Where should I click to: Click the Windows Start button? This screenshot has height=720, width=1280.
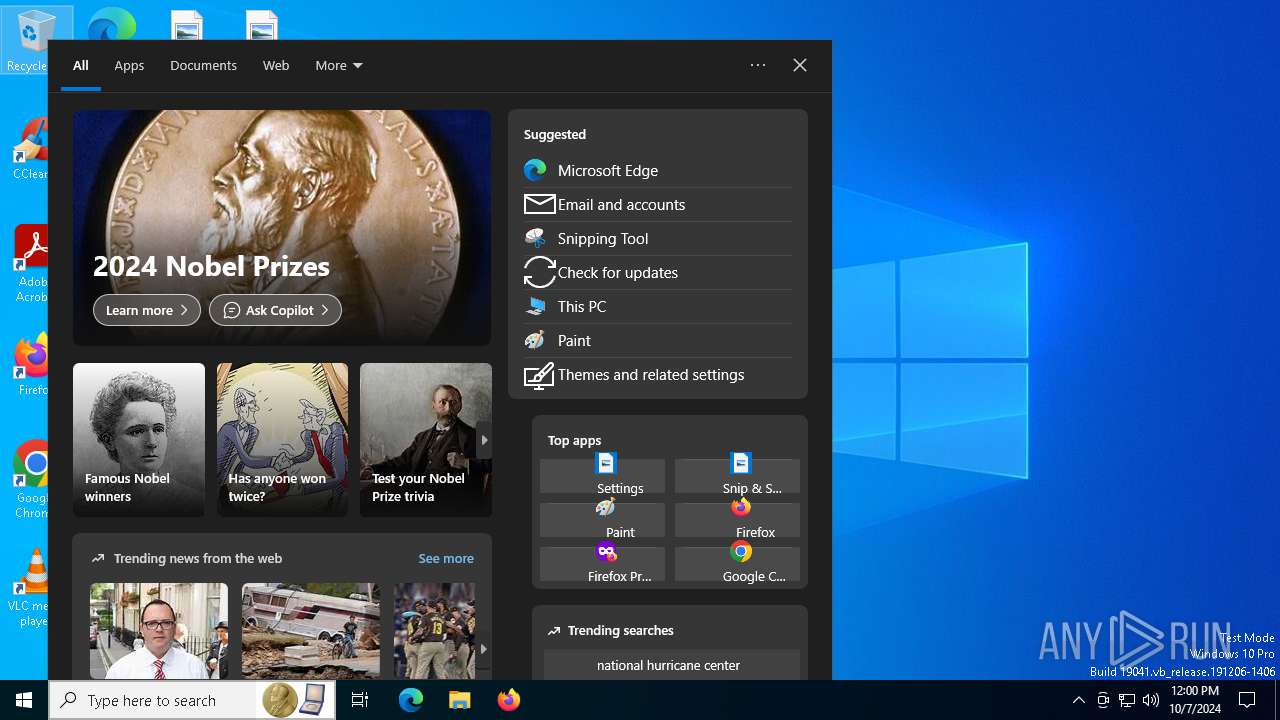click(24, 700)
